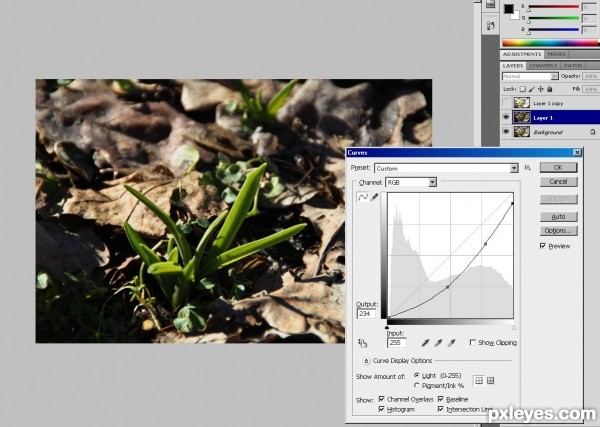This screenshot has width=600, height=427.
Task: Click the layer Opacity field
Action: pos(591,77)
